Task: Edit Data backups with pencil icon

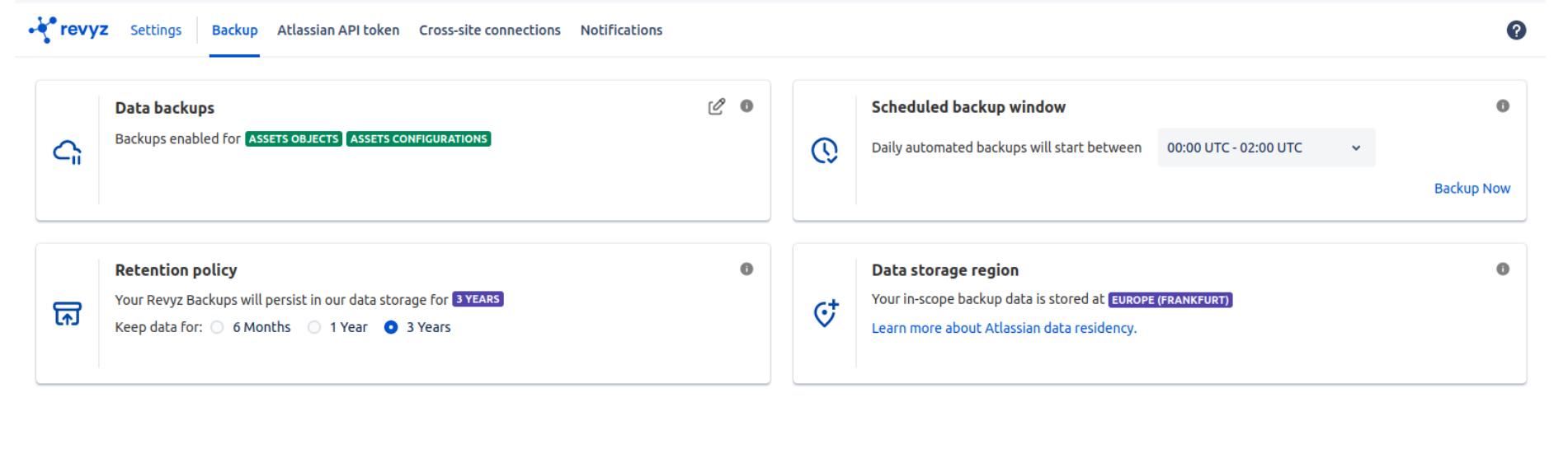Action: [x=716, y=106]
